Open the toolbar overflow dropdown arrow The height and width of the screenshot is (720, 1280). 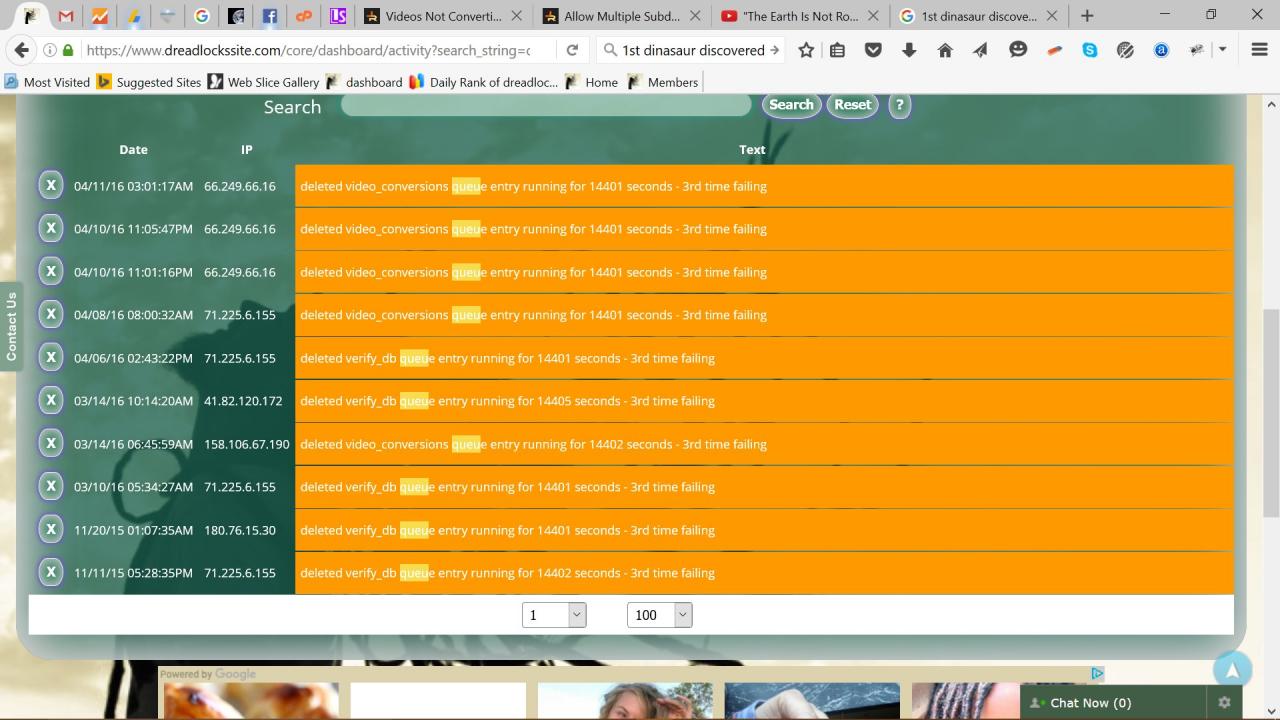(x=1222, y=50)
